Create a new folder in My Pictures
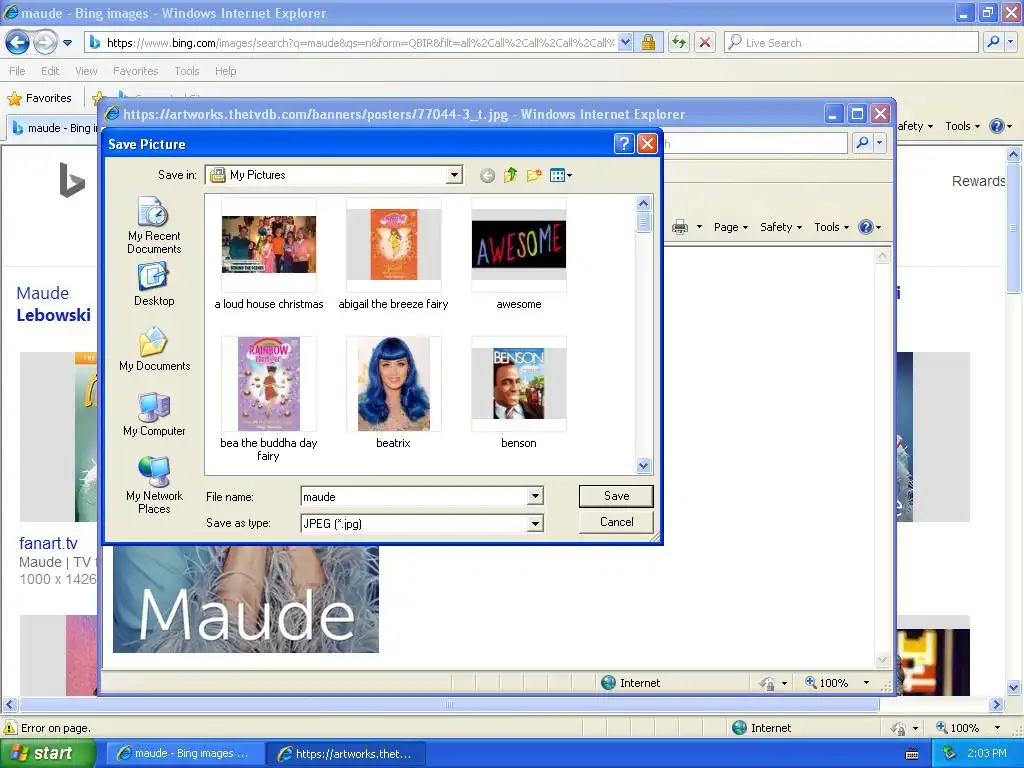 point(534,175)
